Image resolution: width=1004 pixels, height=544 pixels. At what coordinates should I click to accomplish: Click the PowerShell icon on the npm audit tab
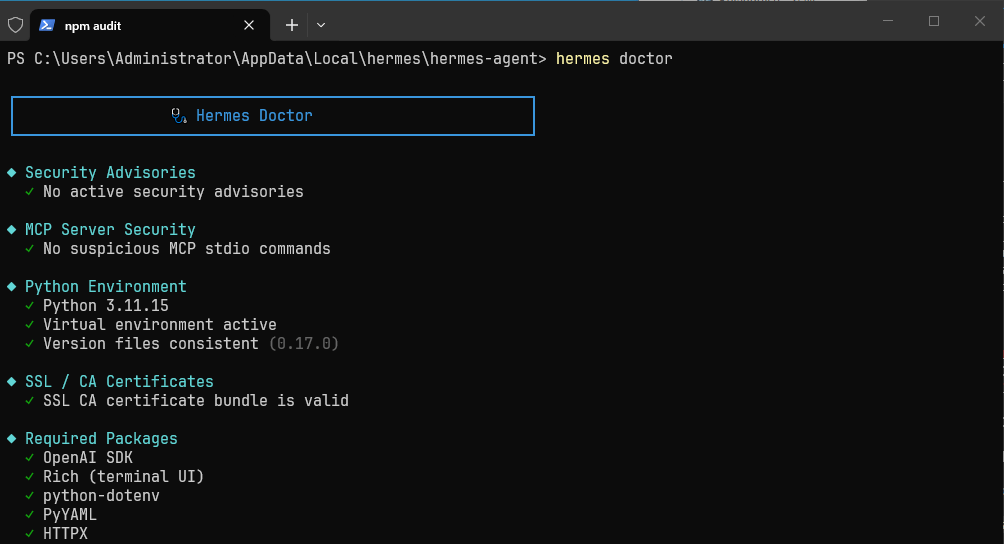point(47,25)
